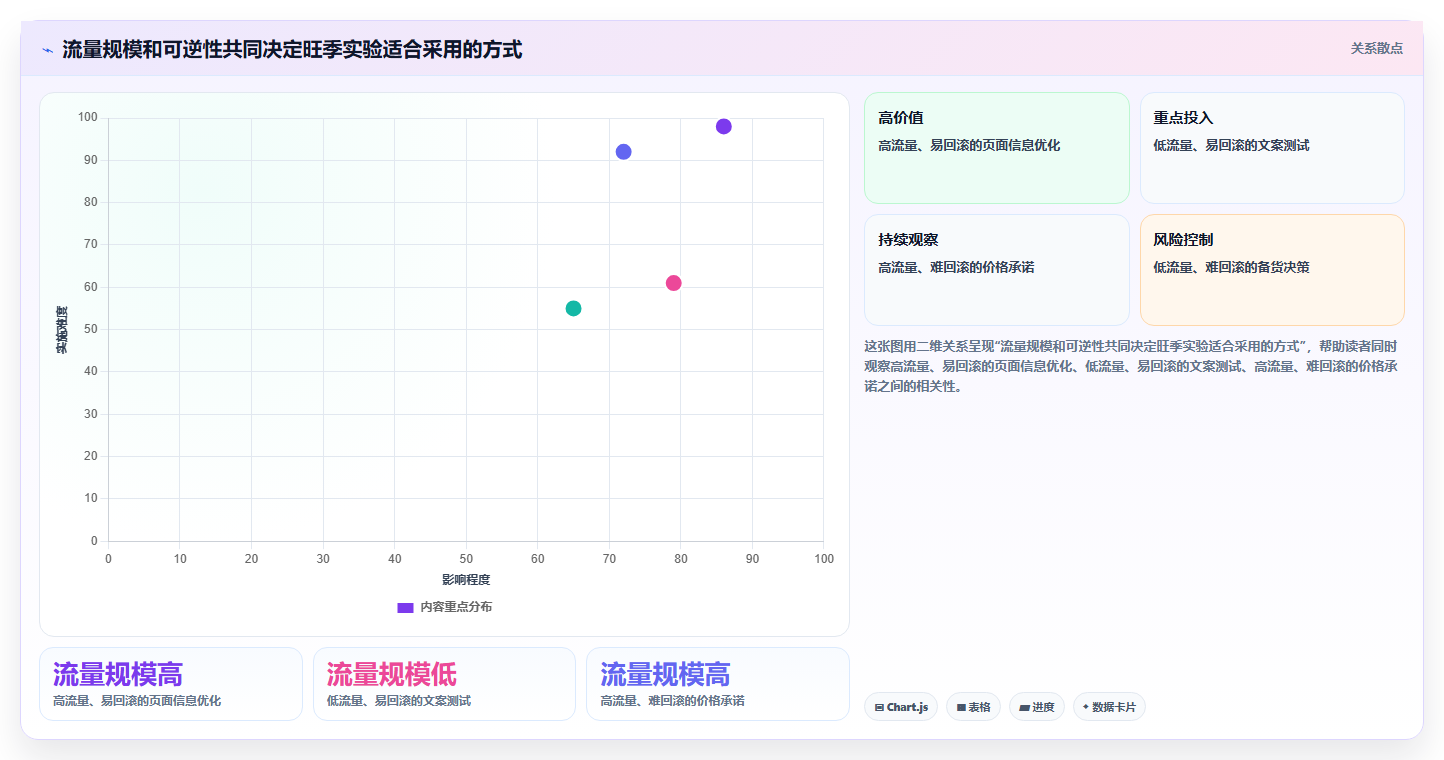Click the chart description paragraph
The width and height of the screenshot is (1444, 760).
(x=1132, y=366)
